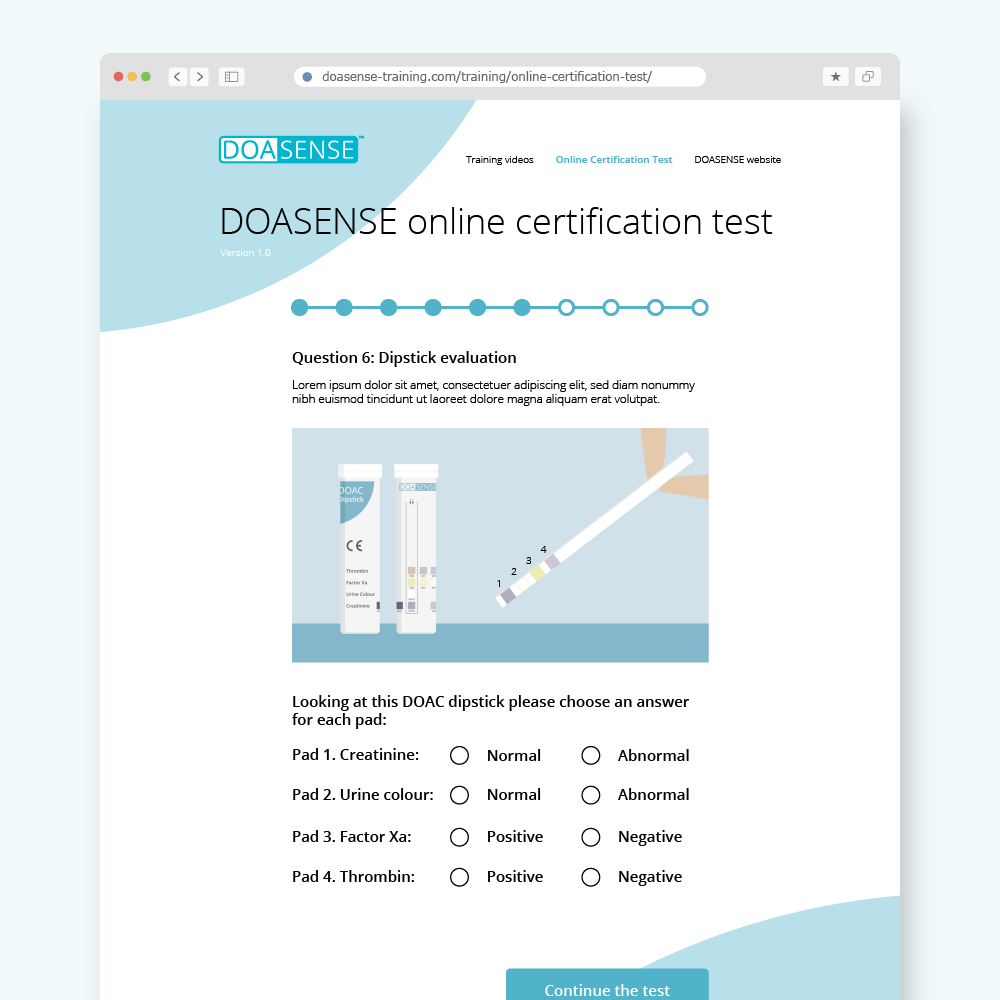
Task: Mark Pad 3 Factor Xa as Positive
Action: (x=459, y=837)
